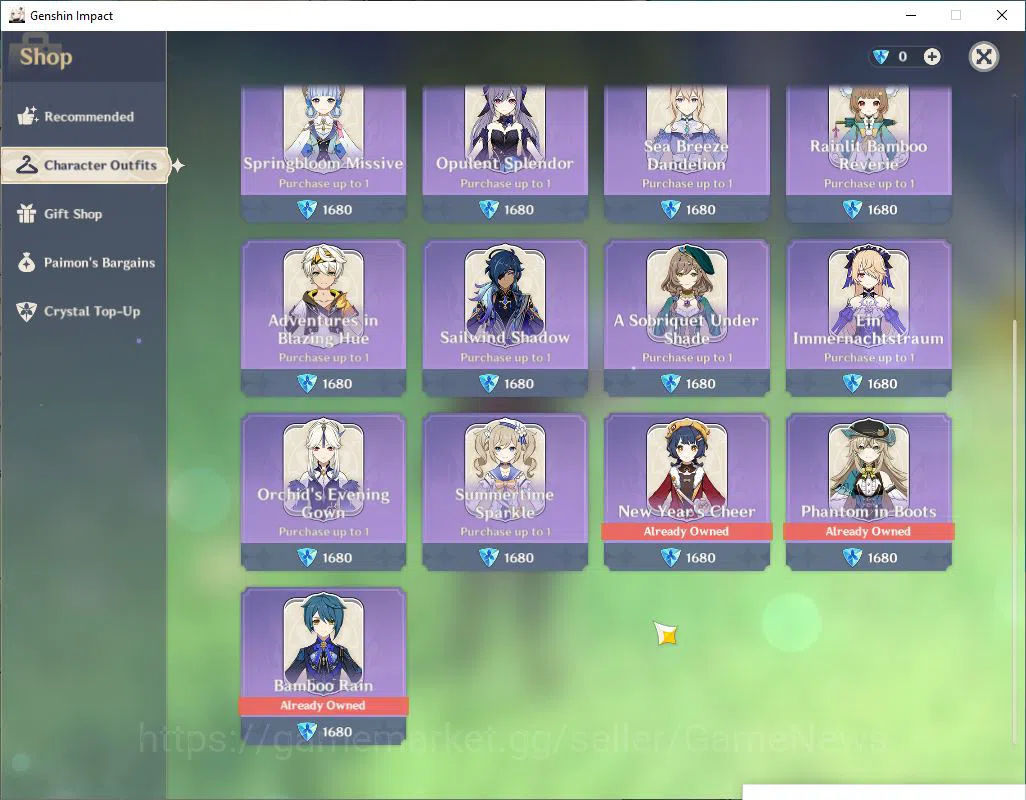The image size is (1026, 800).
Task: Click the 1680 price under Opulent Splendor
Action: (x=519, y=210)
